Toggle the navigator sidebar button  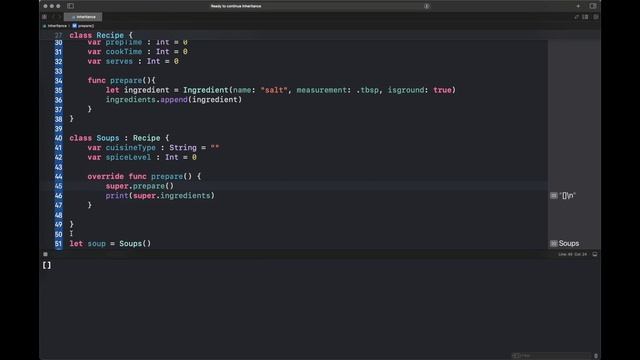pyautogui.click(x=71, y=6)
